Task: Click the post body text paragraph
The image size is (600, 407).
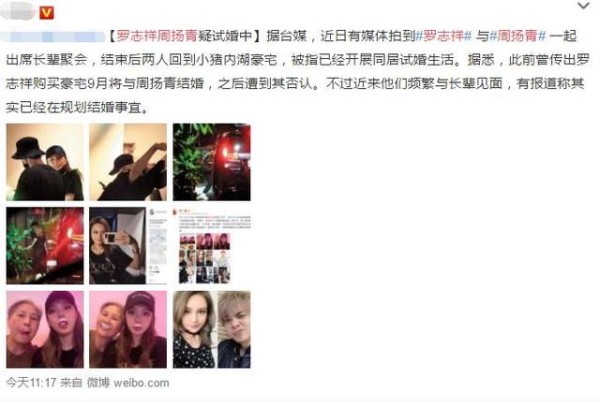Action: pos(298,72)
